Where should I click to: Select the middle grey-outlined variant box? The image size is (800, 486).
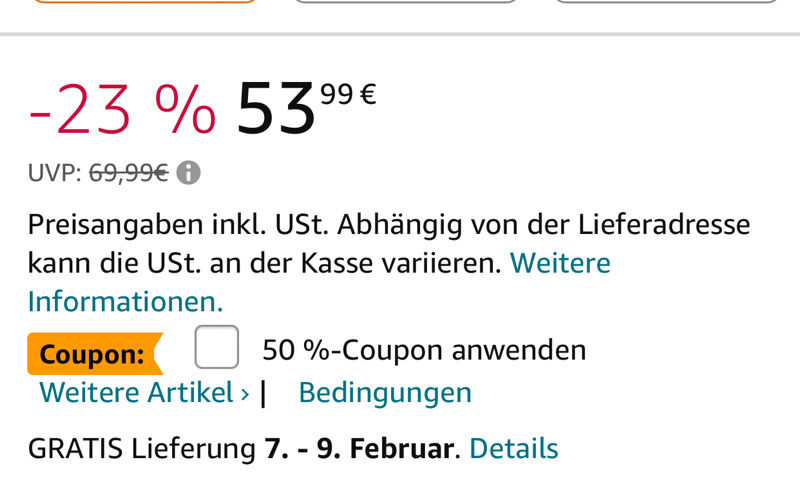[406, 1]
